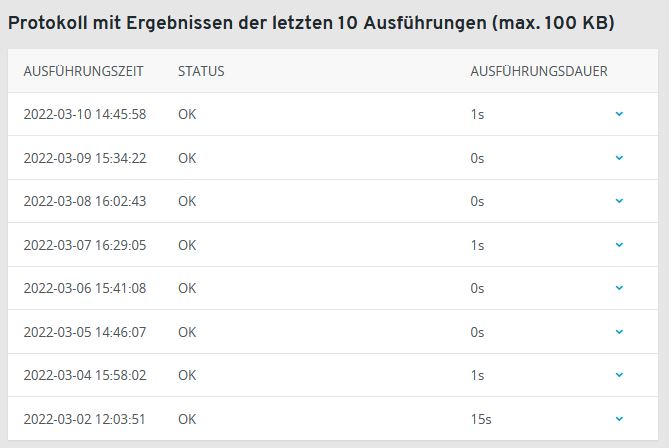The image size is (669, 448).
Task: Expand the 2022-03-05 14:46:07 log entry
Action: (x=619, y=332)
